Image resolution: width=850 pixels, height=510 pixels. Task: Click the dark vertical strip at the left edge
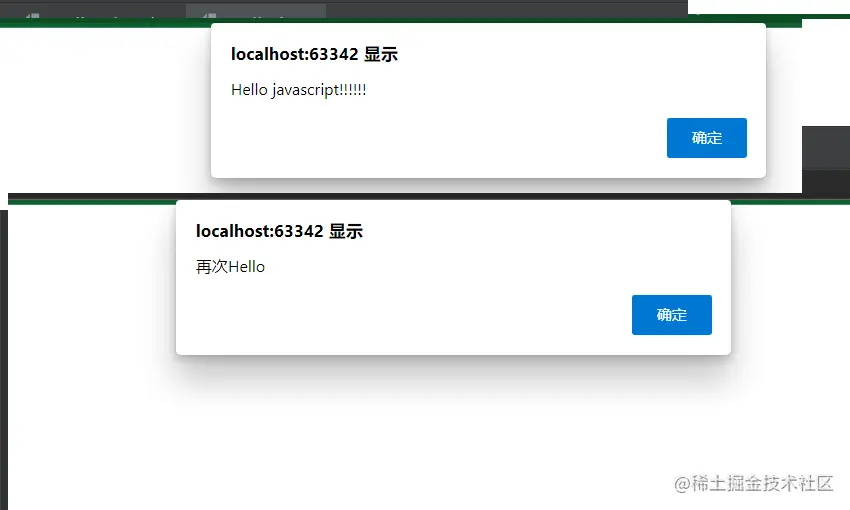click(x=4, y=358)
